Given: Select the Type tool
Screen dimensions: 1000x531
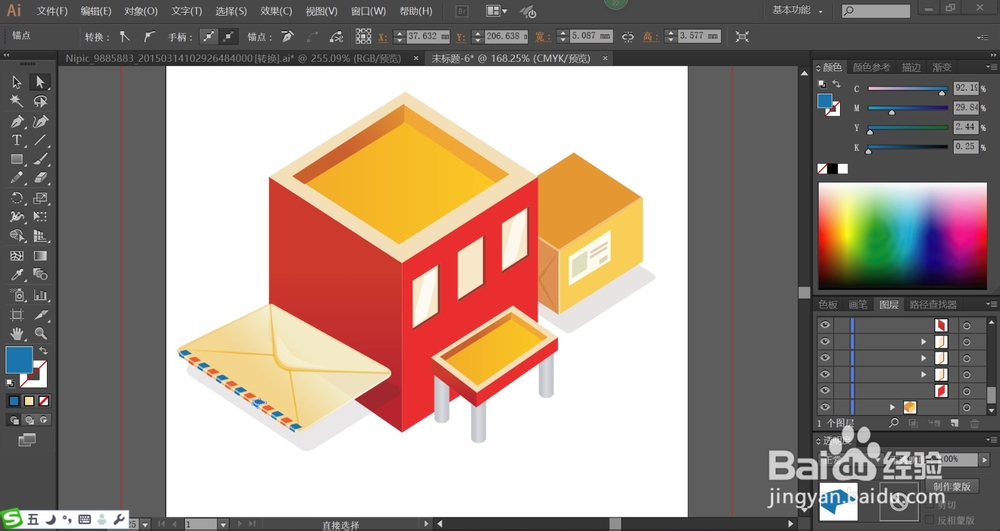Looking at the screenshot, I should [17, 140].
